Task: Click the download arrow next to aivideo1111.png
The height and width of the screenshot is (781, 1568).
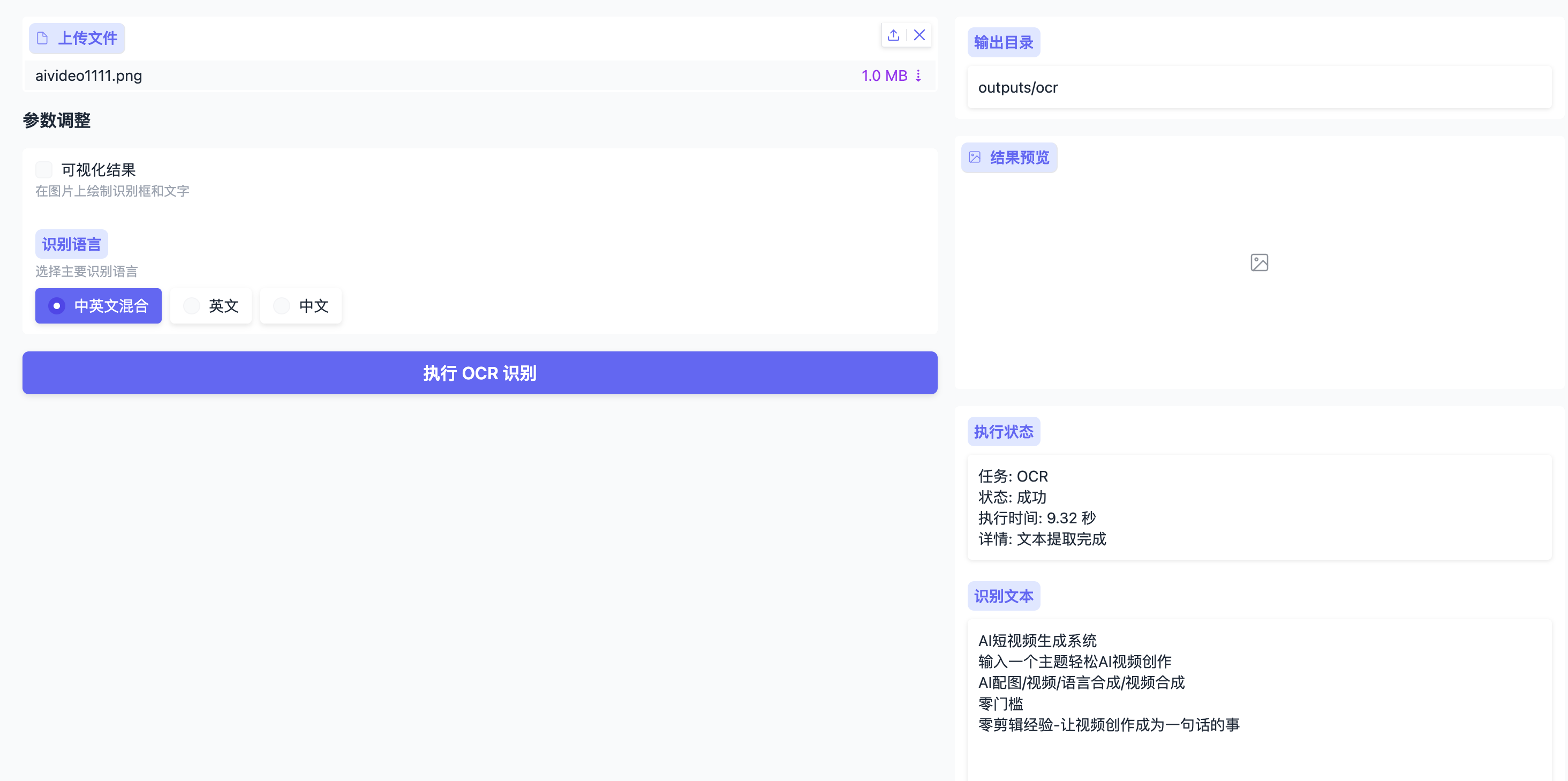Action: (919, 76)
